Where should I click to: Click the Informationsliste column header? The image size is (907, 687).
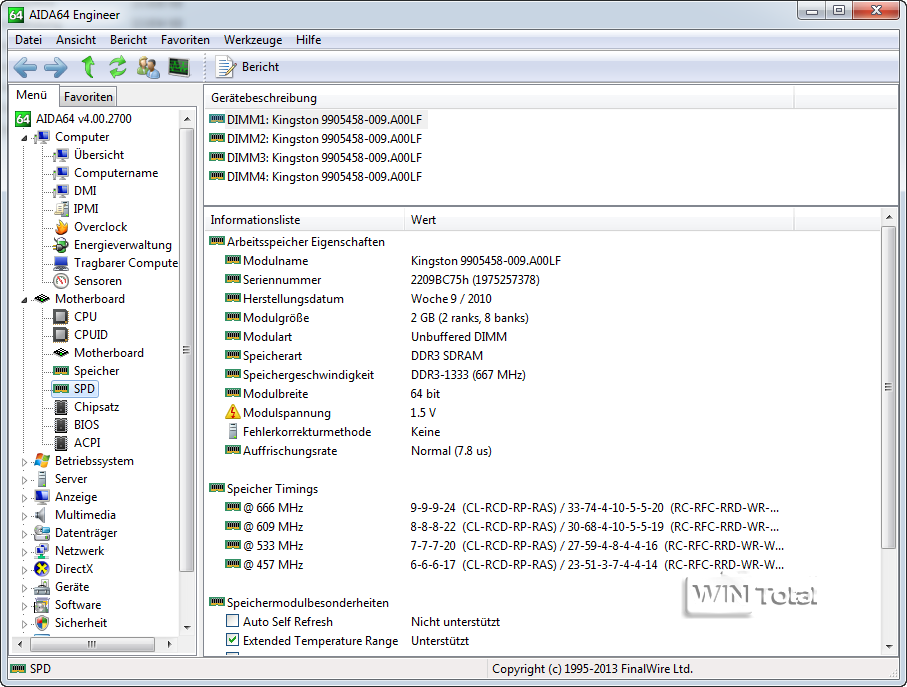coord(304,220)
